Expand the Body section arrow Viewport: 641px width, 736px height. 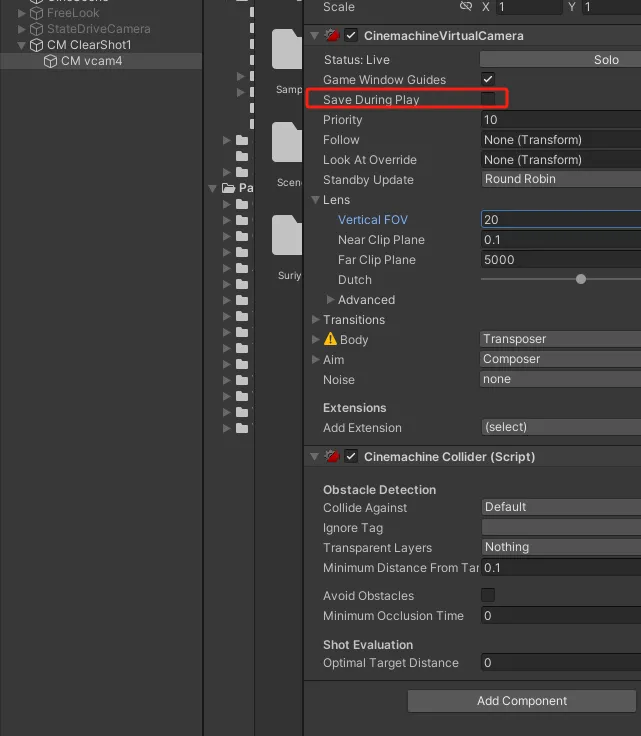[x=315, y=339]
